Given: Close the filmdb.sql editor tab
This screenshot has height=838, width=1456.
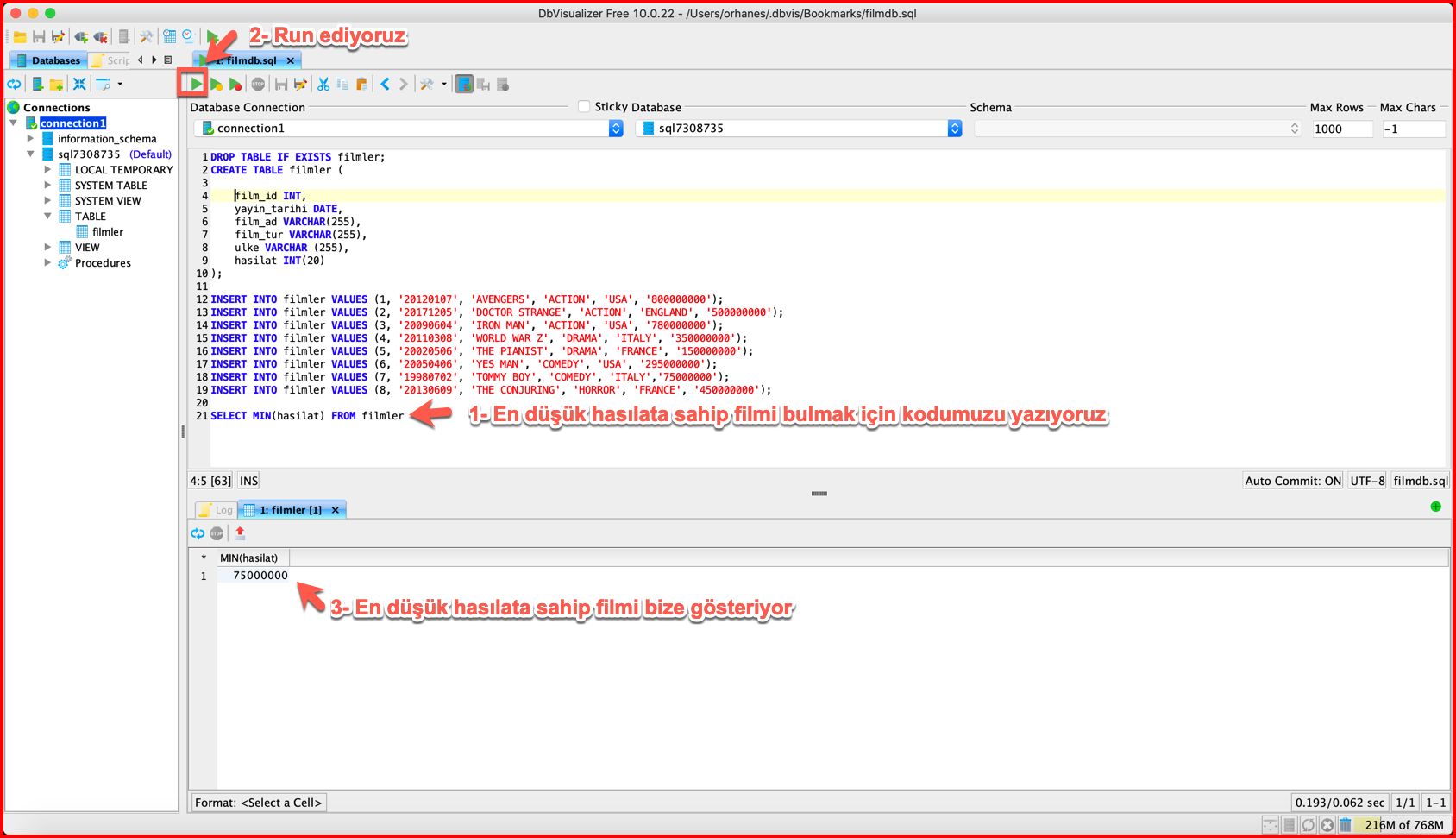Looking at the screenshot, I should [291, 60].
